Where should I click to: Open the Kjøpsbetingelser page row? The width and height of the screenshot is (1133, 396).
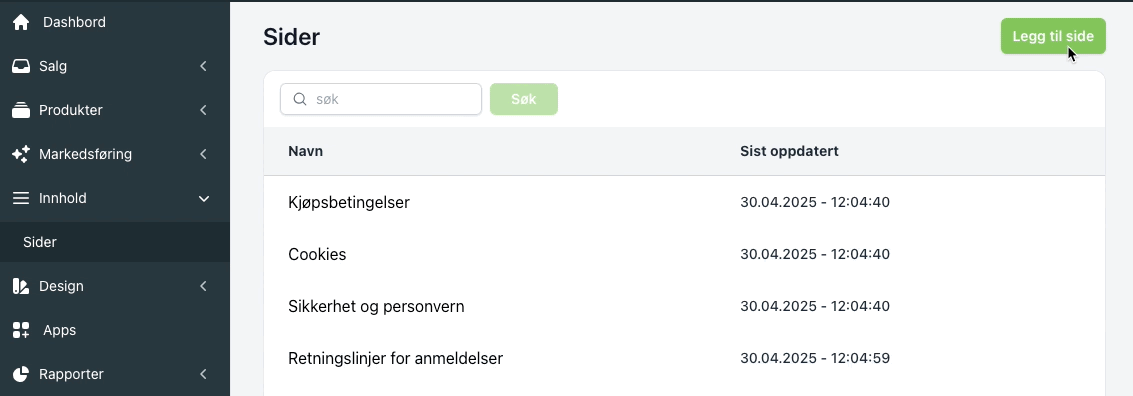[x=684, y=202]
